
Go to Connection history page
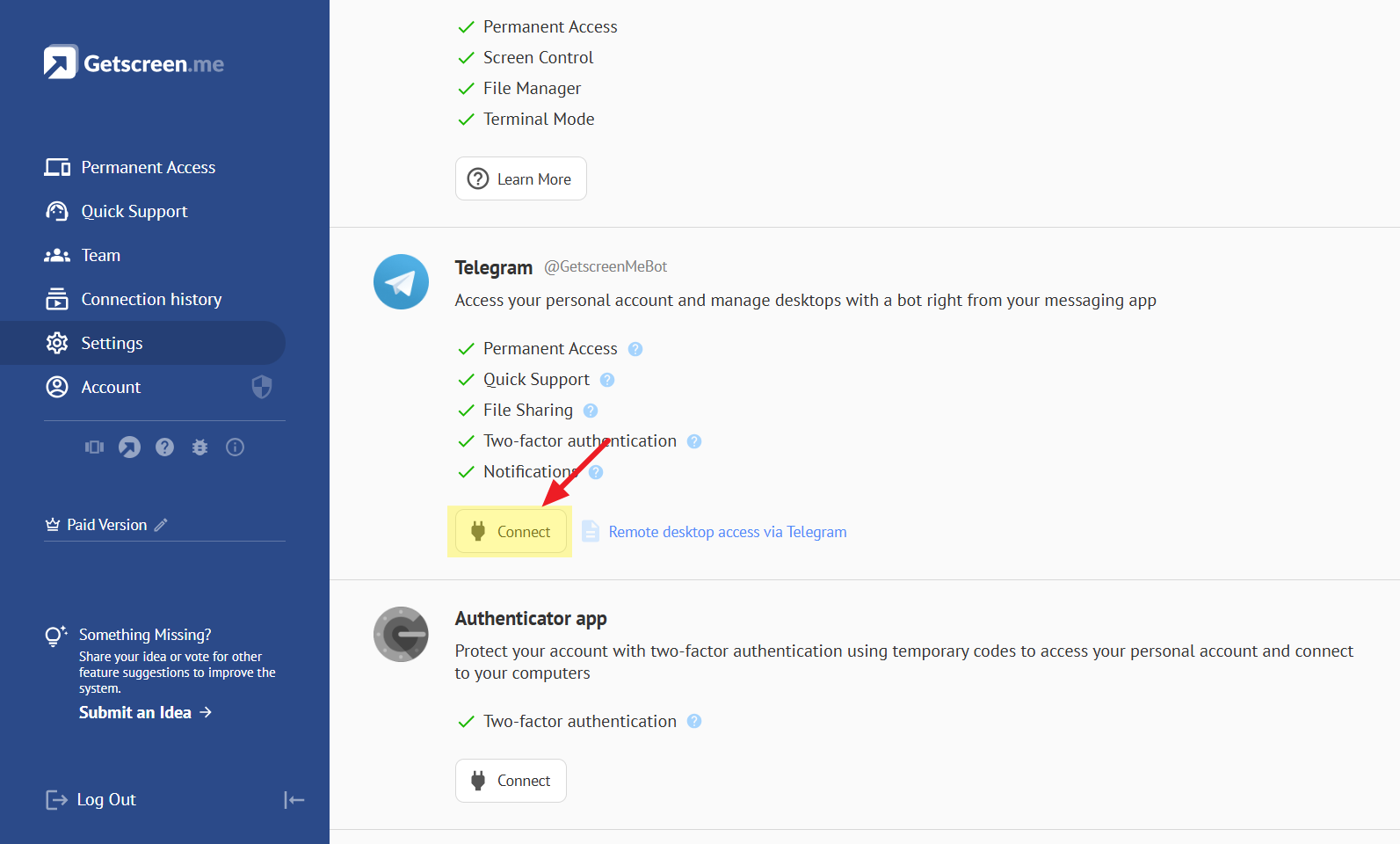click(x=151, y=299)
